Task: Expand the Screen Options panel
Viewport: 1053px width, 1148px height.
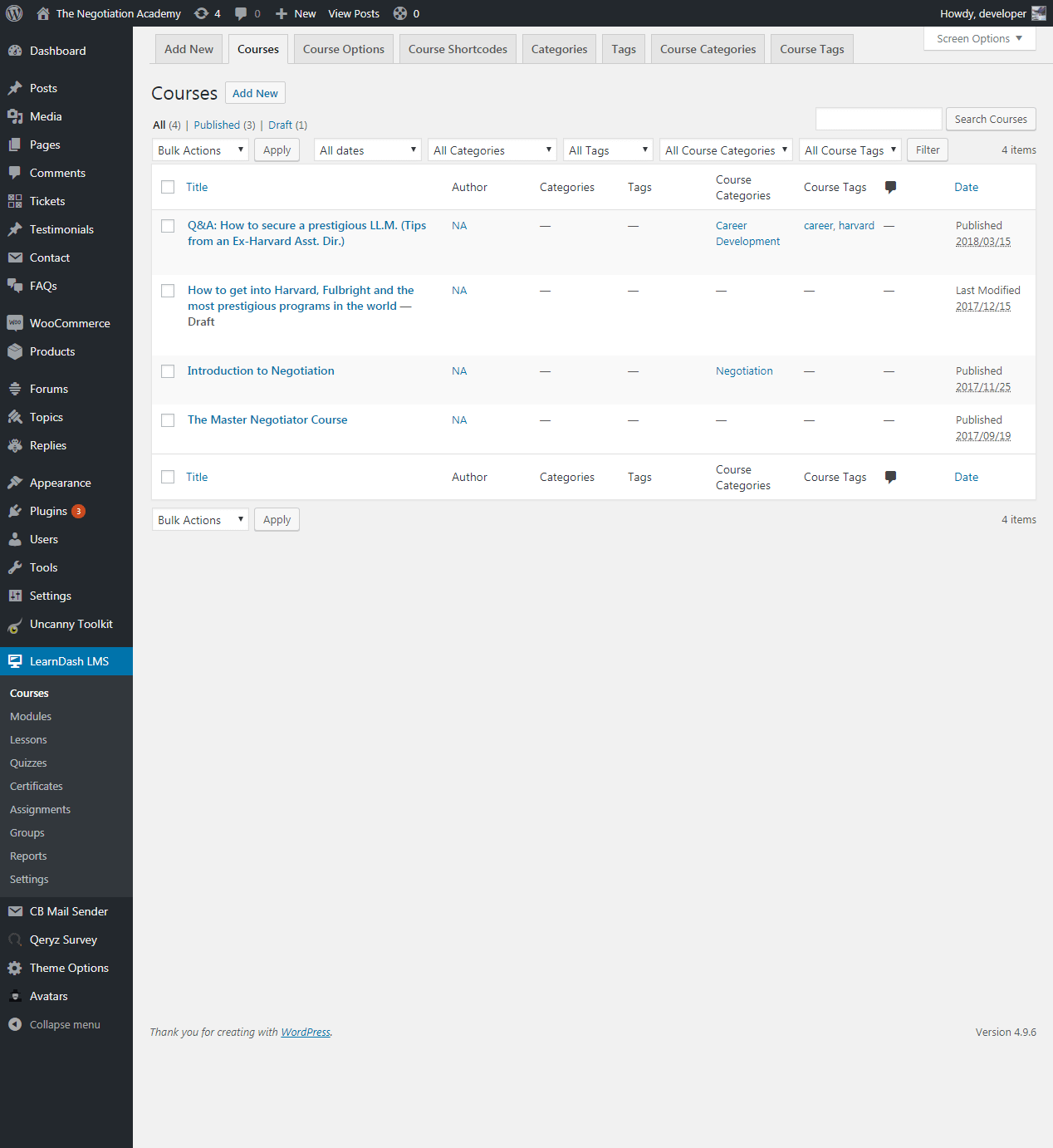Action: (x=980, y=39)
